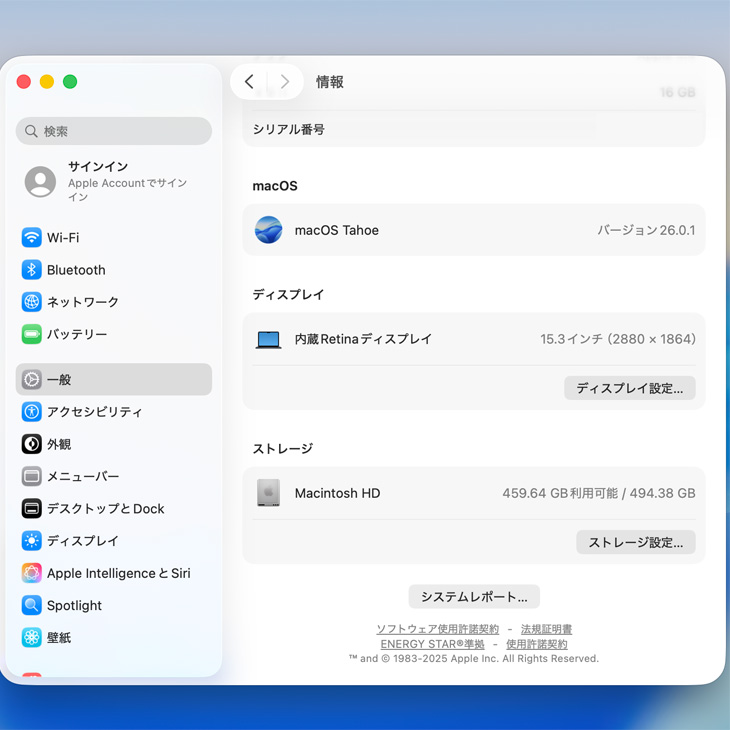The height and width of the screenshot is (730, 730).
Task: Open ソフトウェア使用許諾契約 link
Action: [437, 629]
